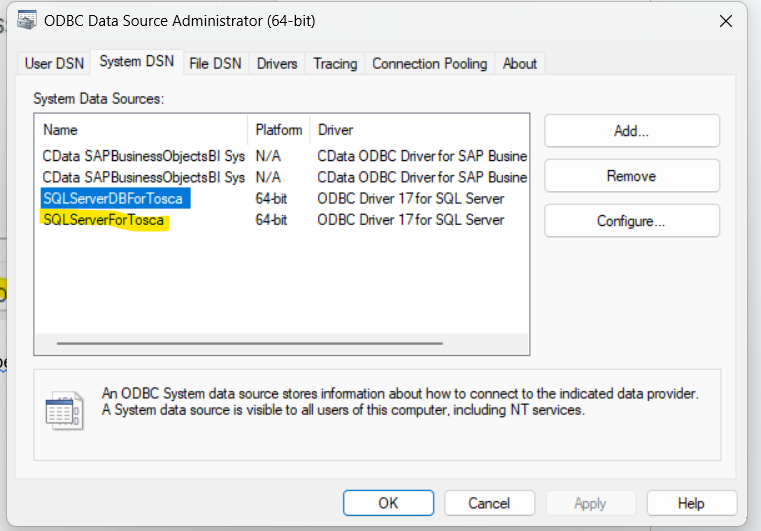Viewport: 761px width, 531px height.
Task: Click the horizontal scrollbar in the list
Action: point(250,343)
